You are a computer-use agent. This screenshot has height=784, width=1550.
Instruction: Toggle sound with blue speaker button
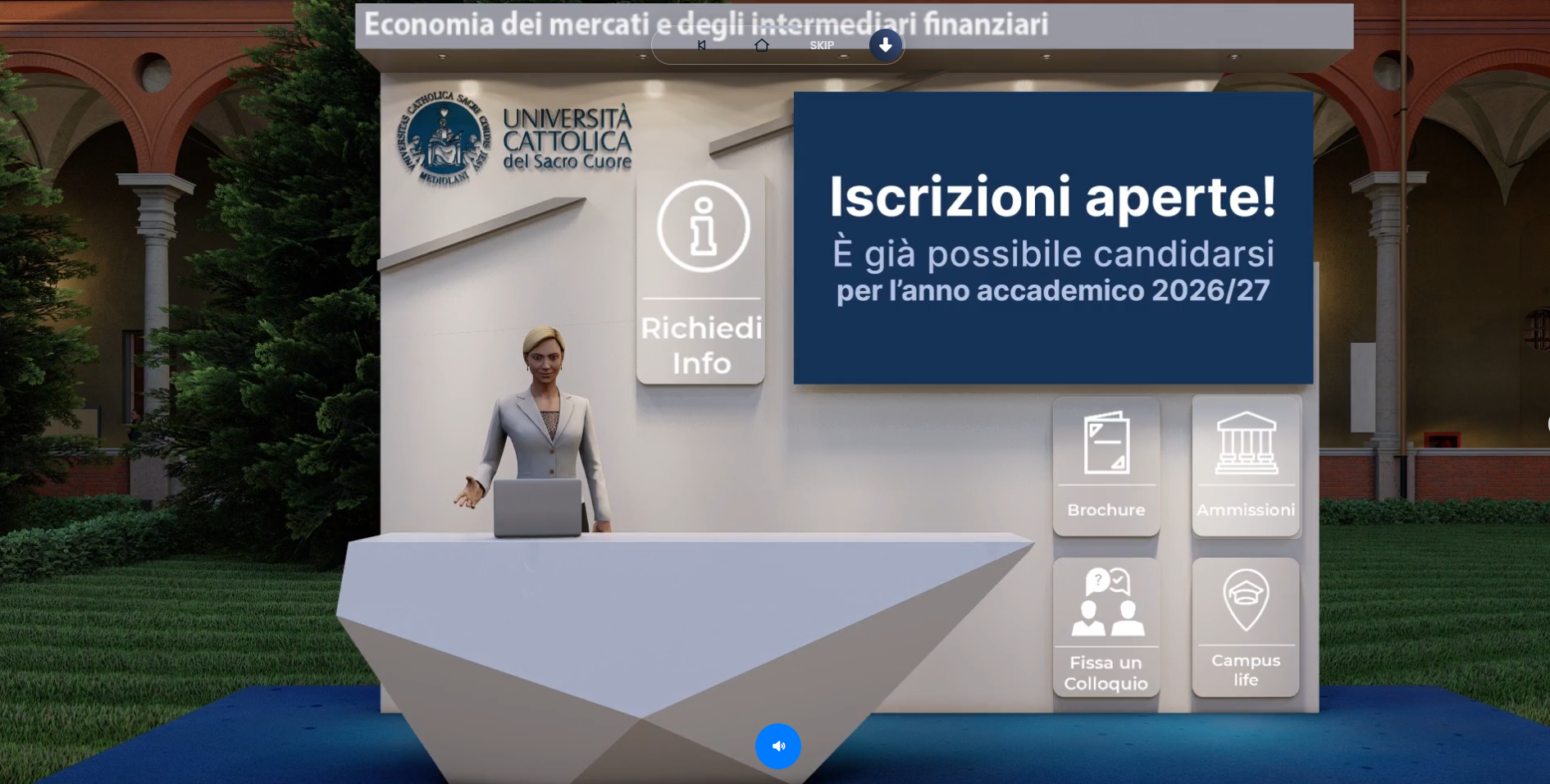(x=777, y=745)
